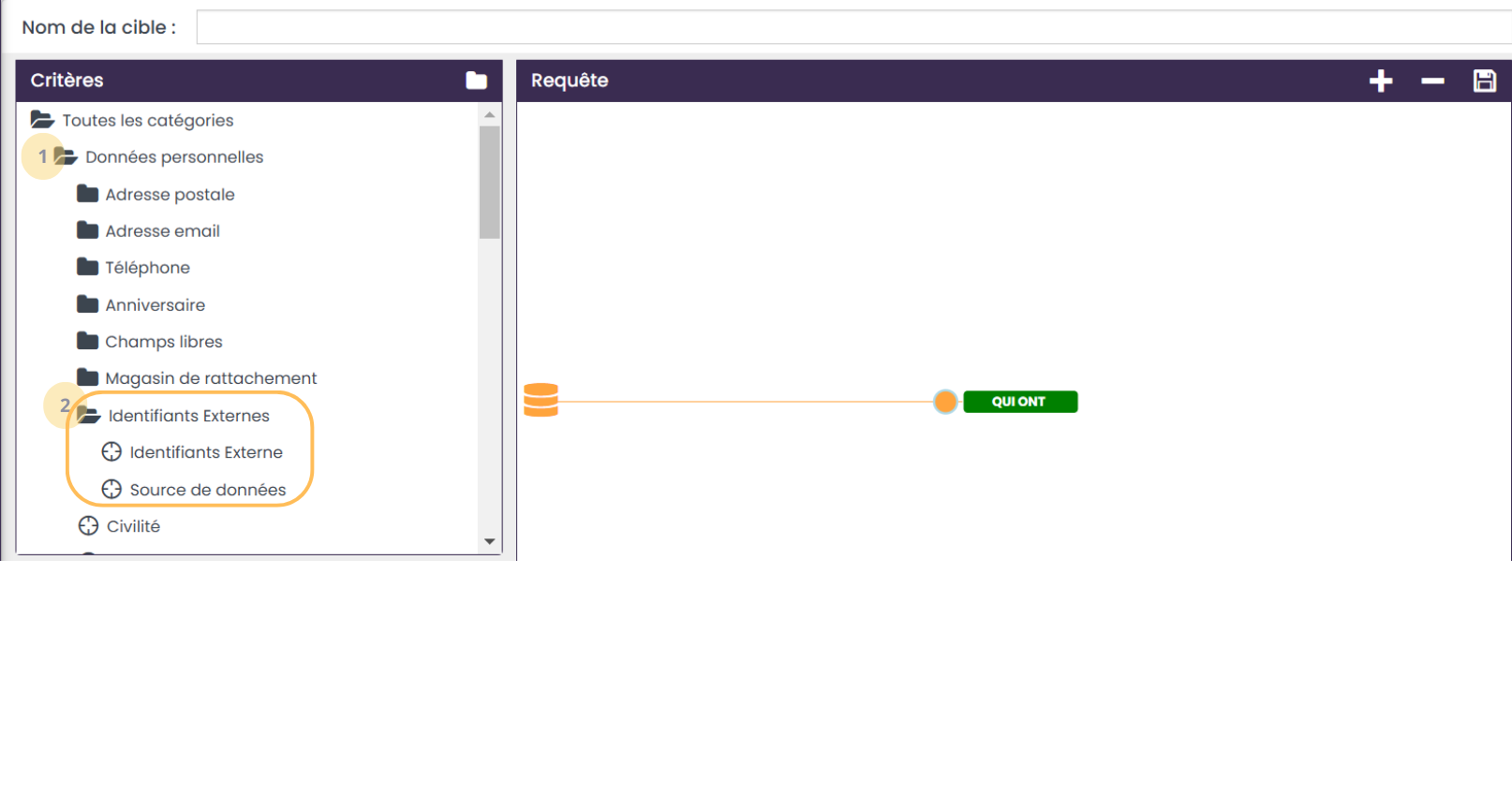Expand the Champs libres folder
This screenshot has height=795, width=1512.
(88, 341)
